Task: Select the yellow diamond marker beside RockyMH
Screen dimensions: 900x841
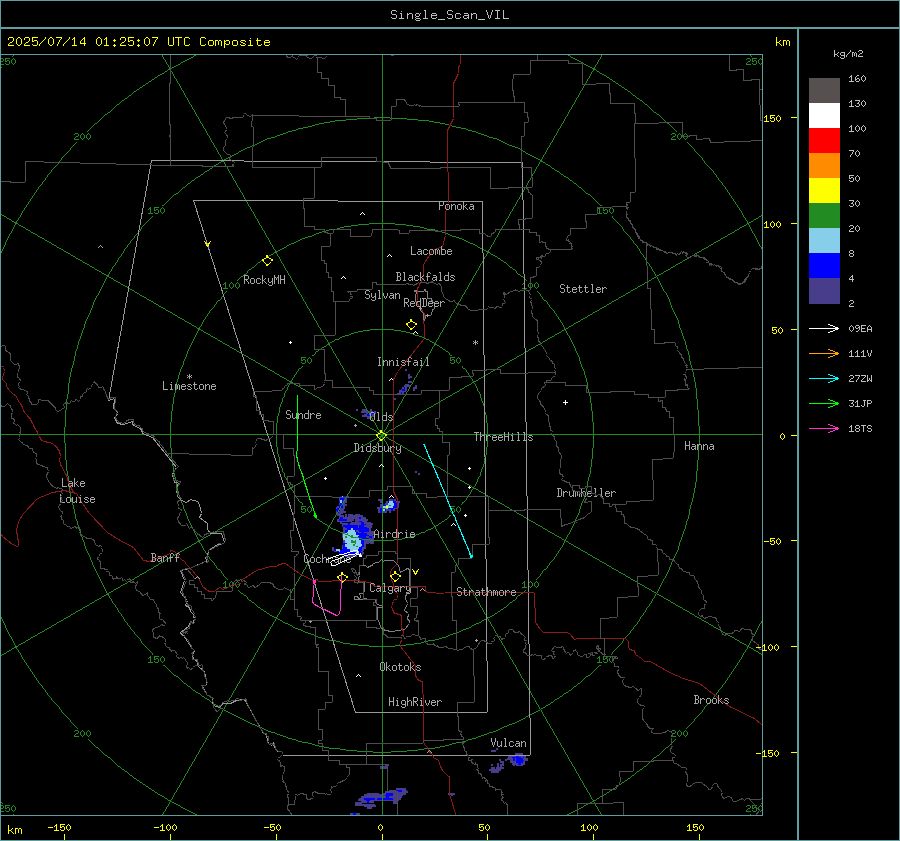Action: click(267, 261)
